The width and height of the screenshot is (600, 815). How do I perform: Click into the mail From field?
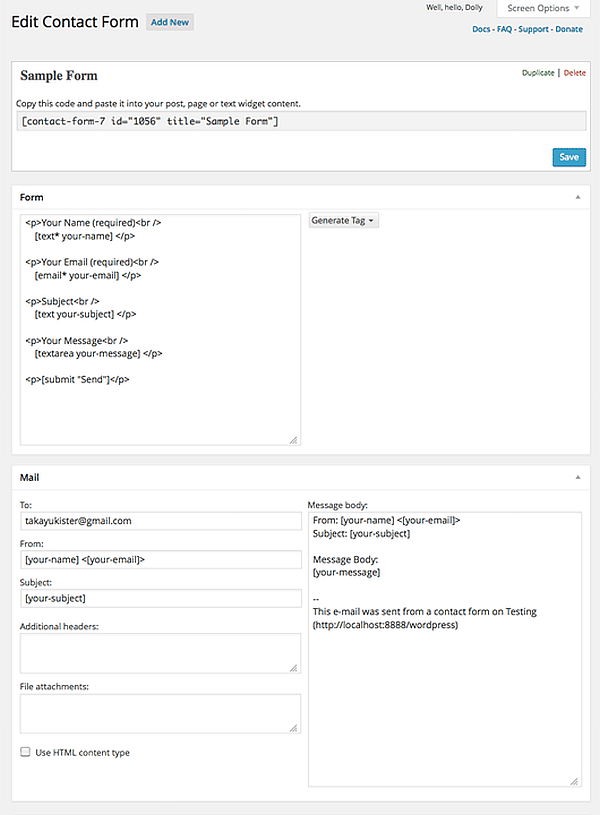pyautogui.click(x=160, y=559)
